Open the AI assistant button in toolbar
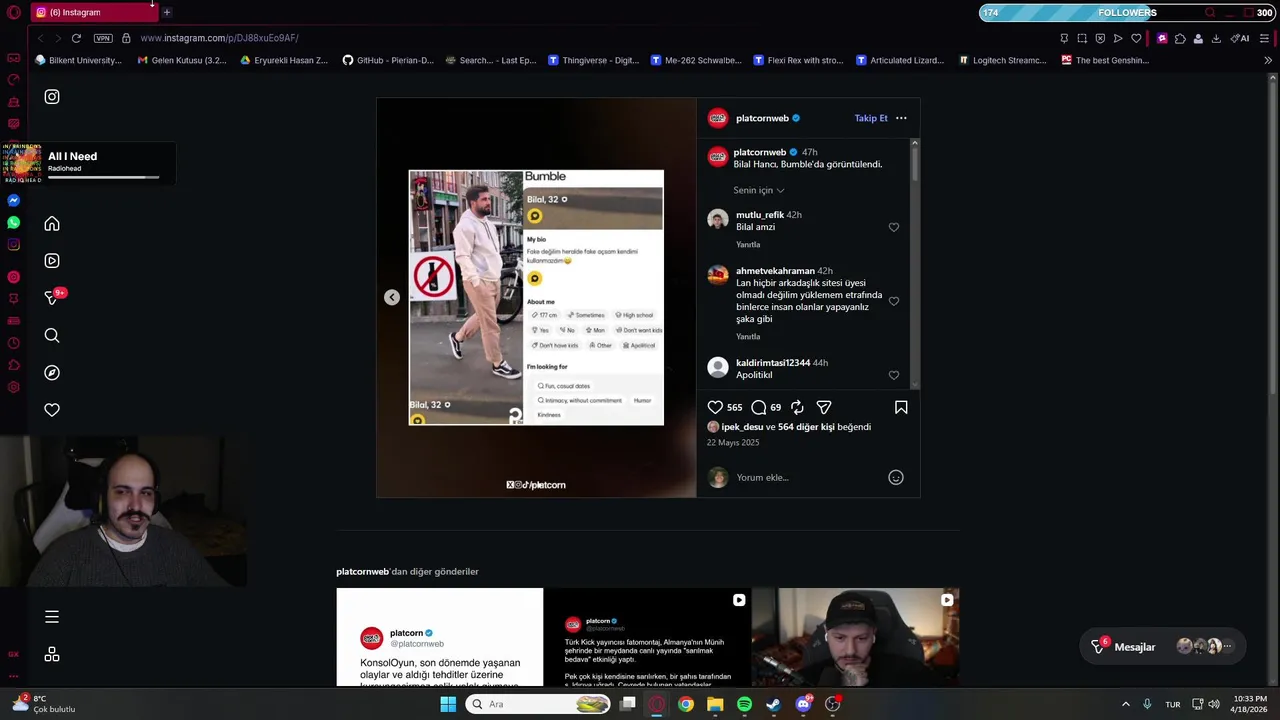This screenshot has width=1280, height=720. click(1240, 38)
